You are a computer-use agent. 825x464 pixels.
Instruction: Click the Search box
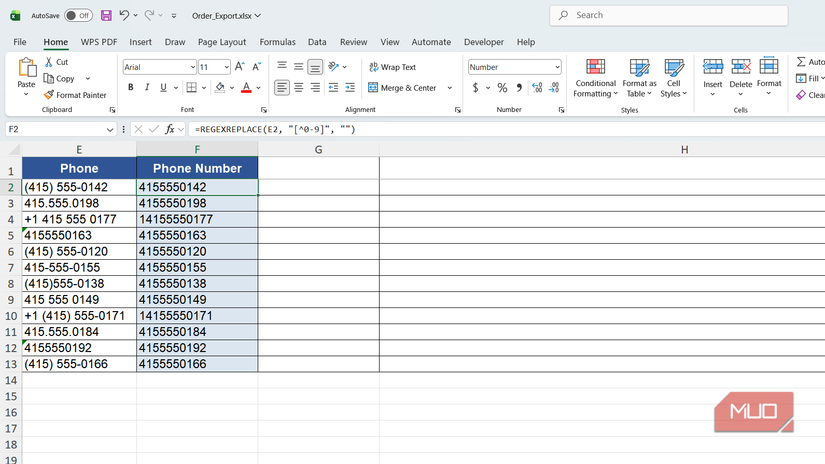tap(669, 15)
